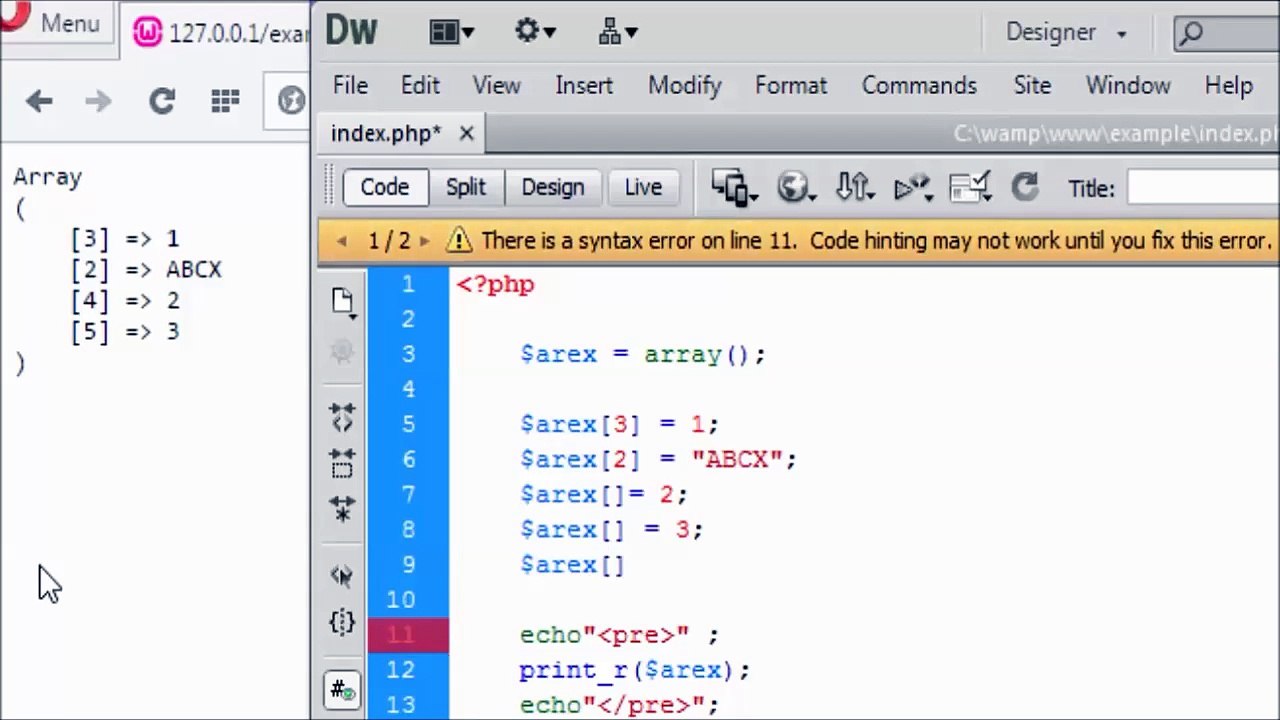Click Collapse Selection icon
The width and height of the screenshot is (1280, 720).
tap(342, 463)
